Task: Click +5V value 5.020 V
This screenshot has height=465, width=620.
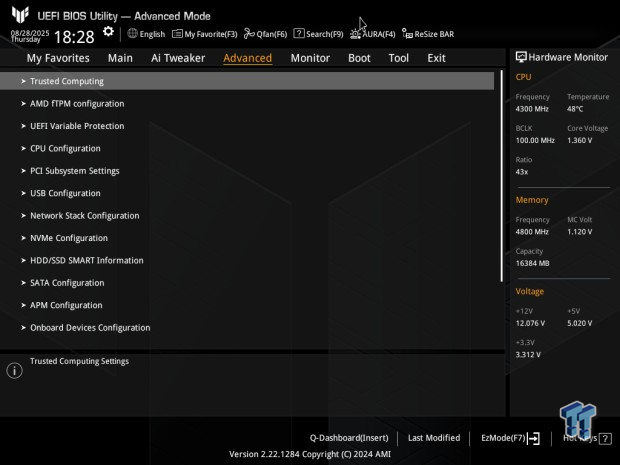Action: click(580, 323)
